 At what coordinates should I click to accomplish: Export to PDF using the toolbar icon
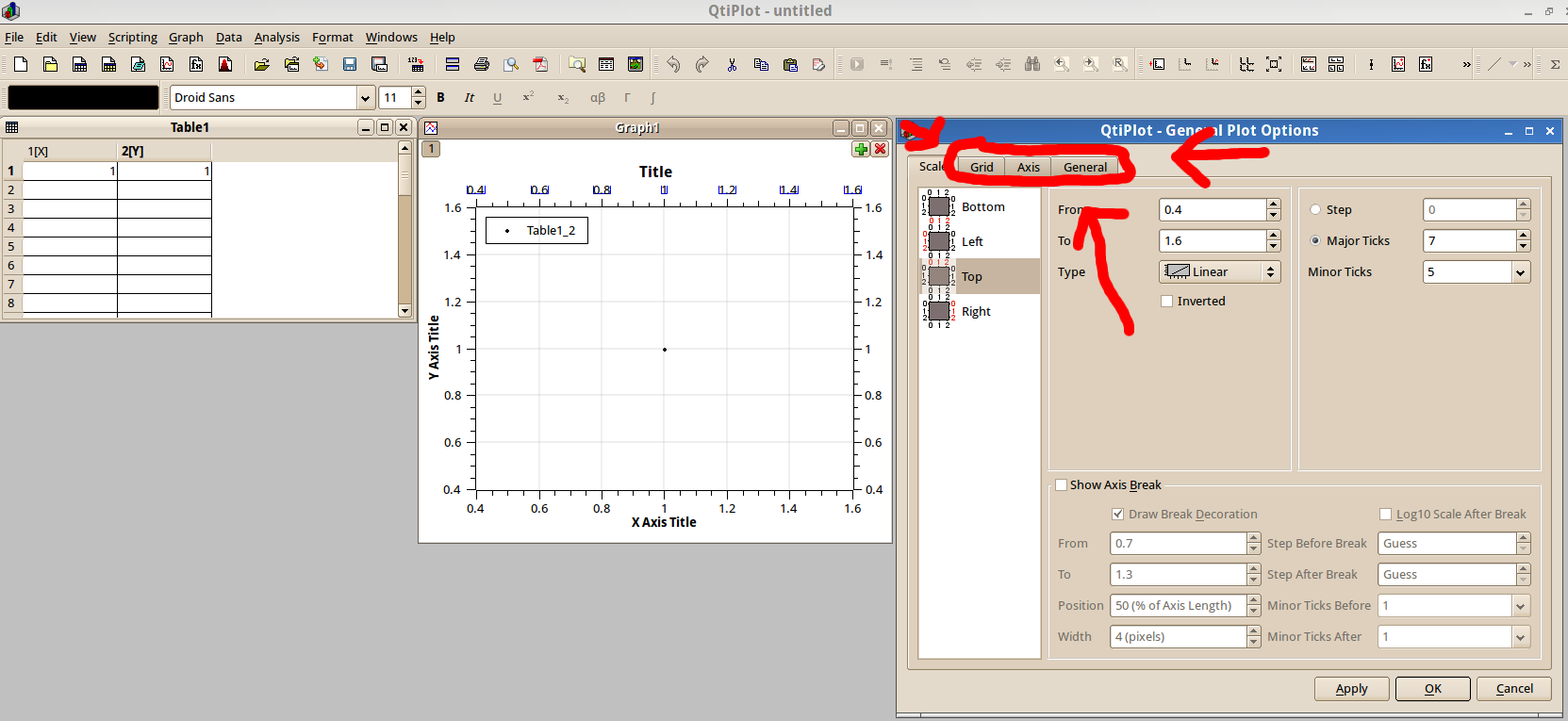click(540, 64)
